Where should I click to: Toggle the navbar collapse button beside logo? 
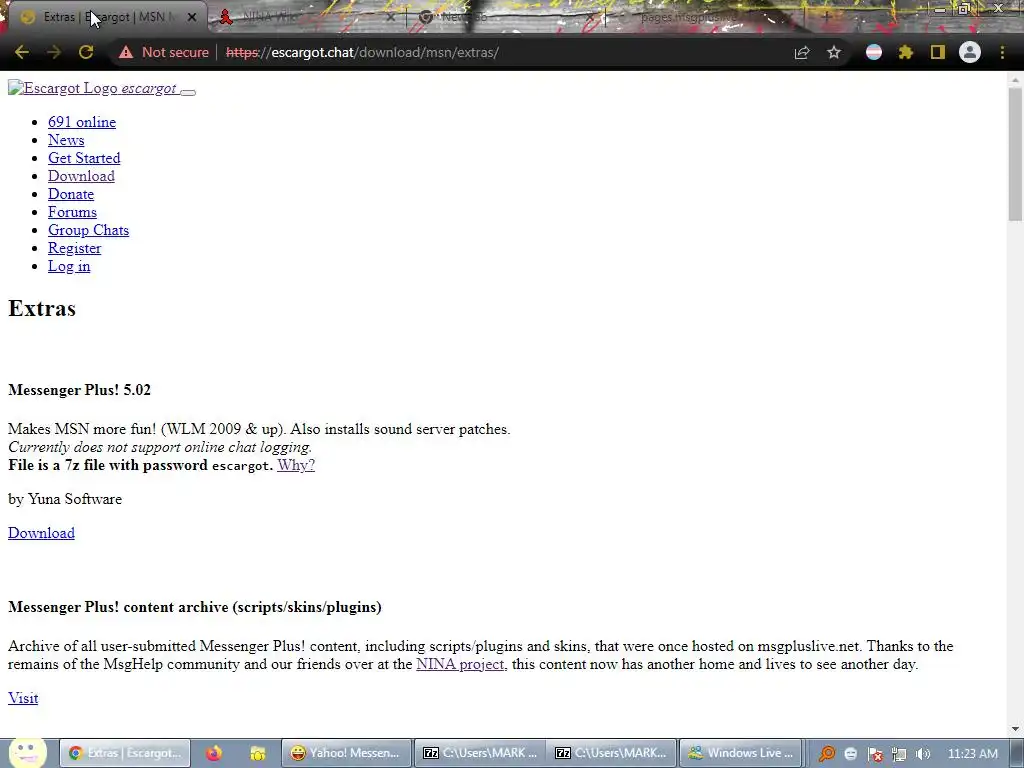coord(188,92)
